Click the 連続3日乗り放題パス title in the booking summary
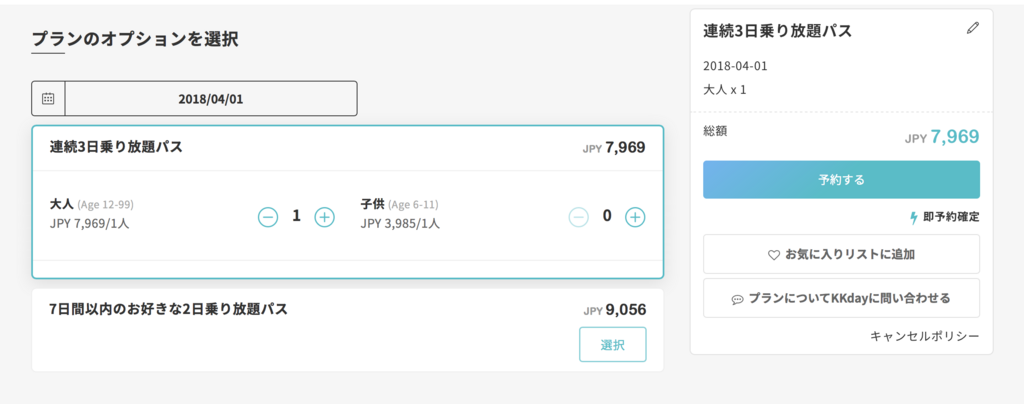 pos(778,31)
